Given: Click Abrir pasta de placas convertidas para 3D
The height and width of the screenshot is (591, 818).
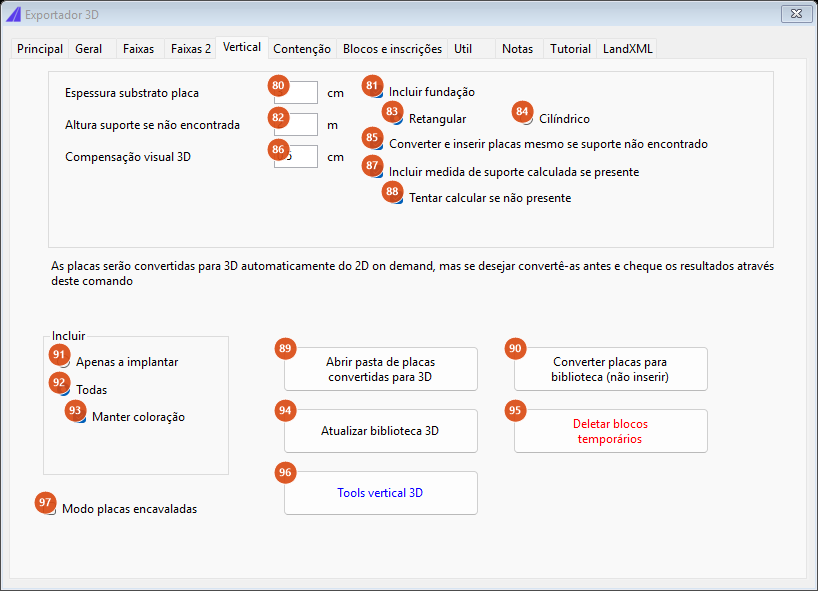Looking at the screenshot, I should coord(381,369).
